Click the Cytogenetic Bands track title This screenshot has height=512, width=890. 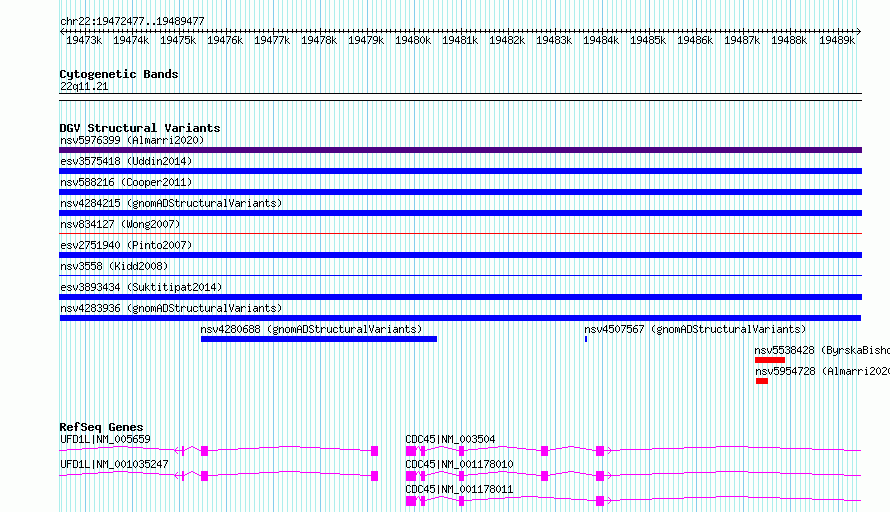(119, 74)
